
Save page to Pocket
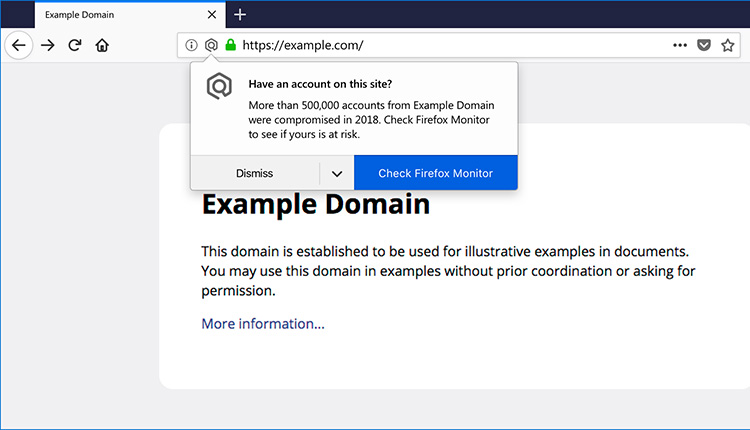pos(704,45)
